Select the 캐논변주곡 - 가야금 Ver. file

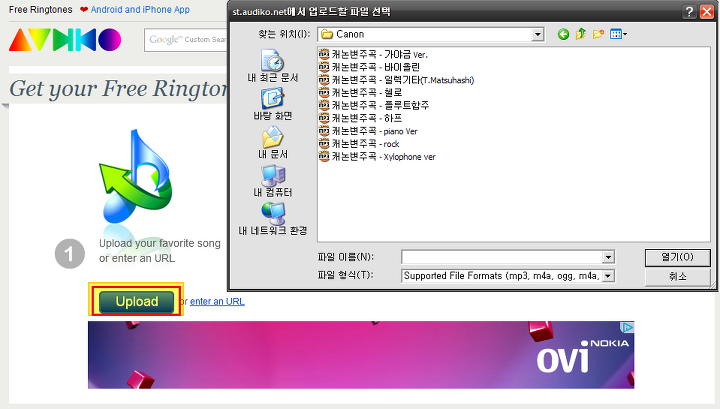pyautogui.click(x=373, y=54)
